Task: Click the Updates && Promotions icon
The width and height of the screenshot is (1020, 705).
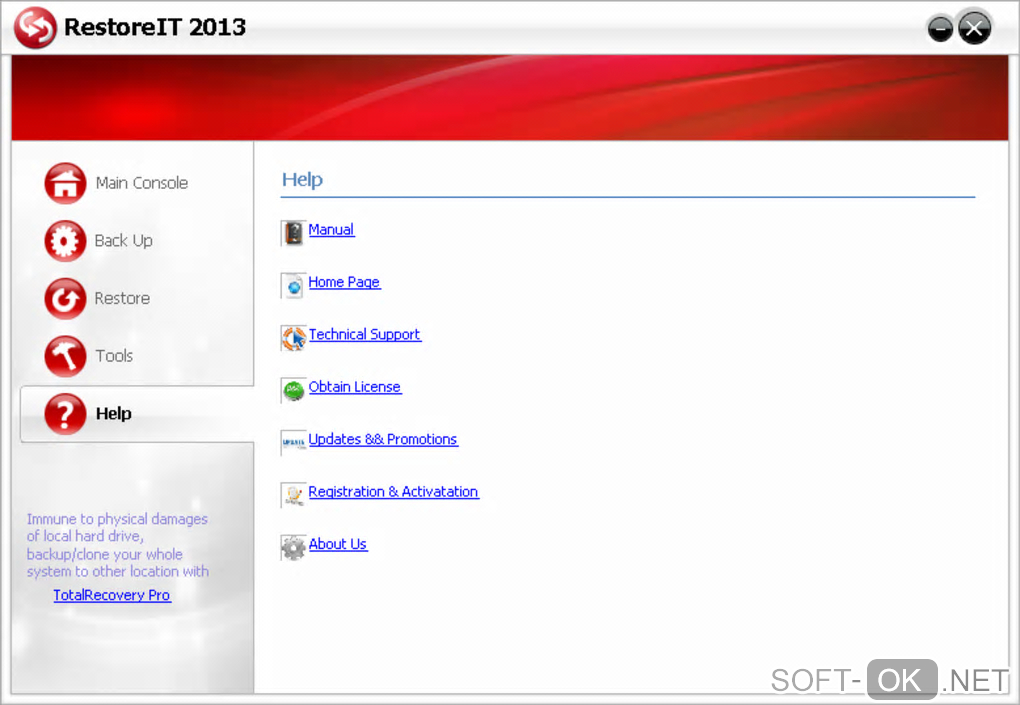Action: click(293, 443)
